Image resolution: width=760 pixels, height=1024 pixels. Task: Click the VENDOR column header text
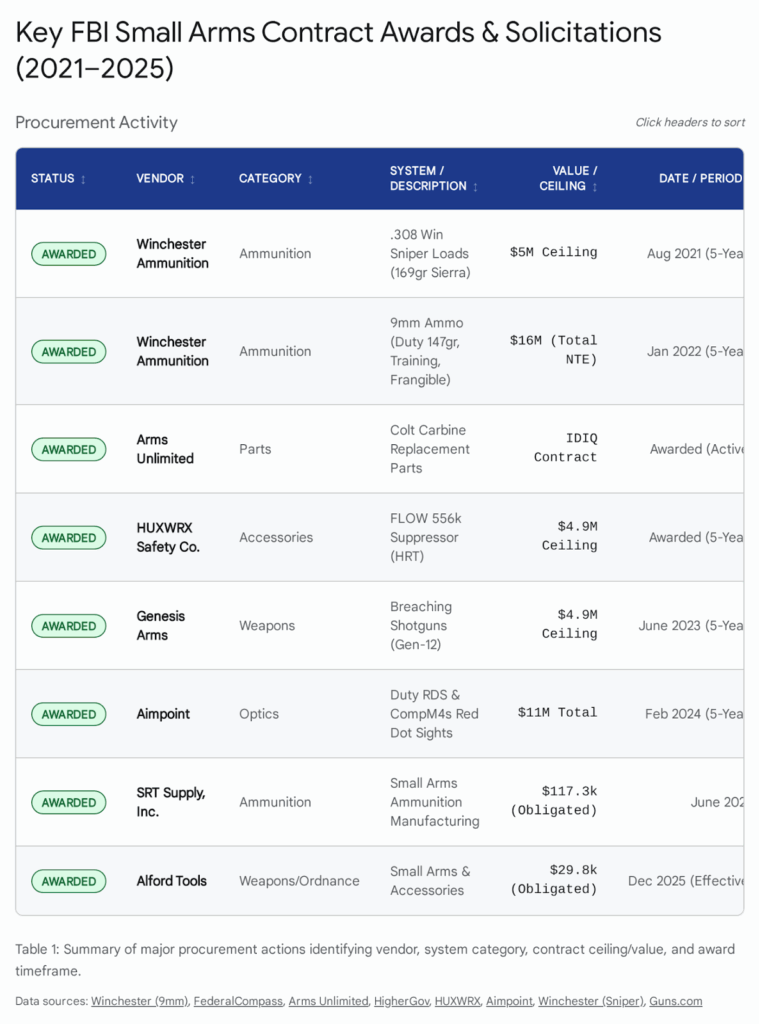160,178
